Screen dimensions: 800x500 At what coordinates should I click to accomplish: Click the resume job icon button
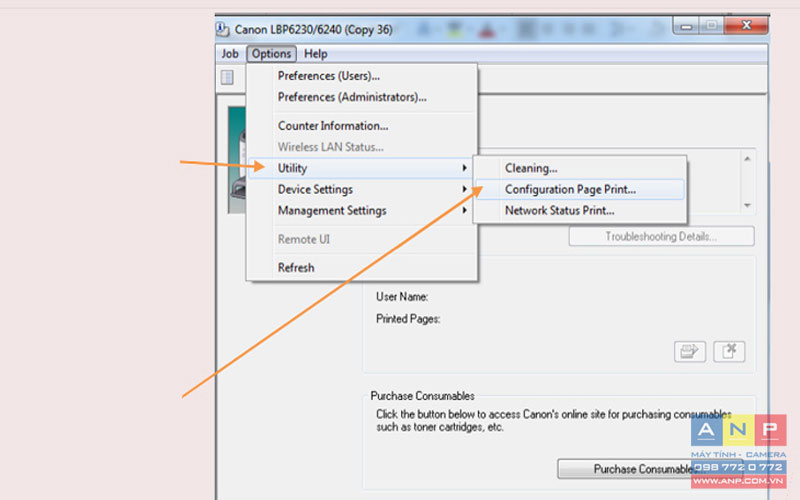coord(690,352)
